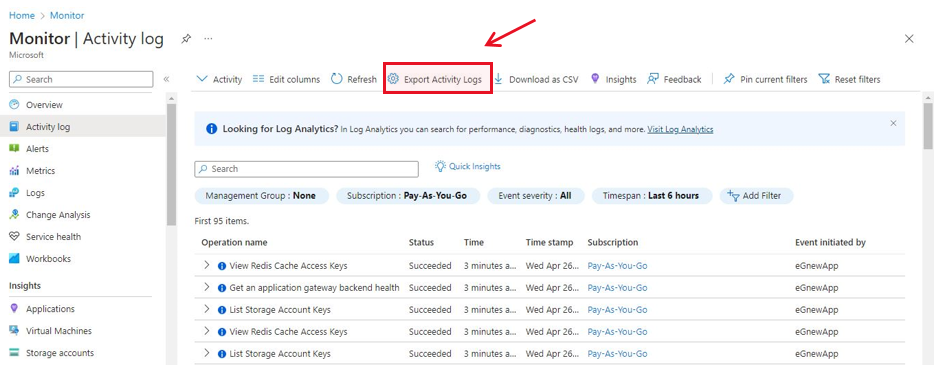
Task: Open Logs from the sidebar
Action: 35,193
